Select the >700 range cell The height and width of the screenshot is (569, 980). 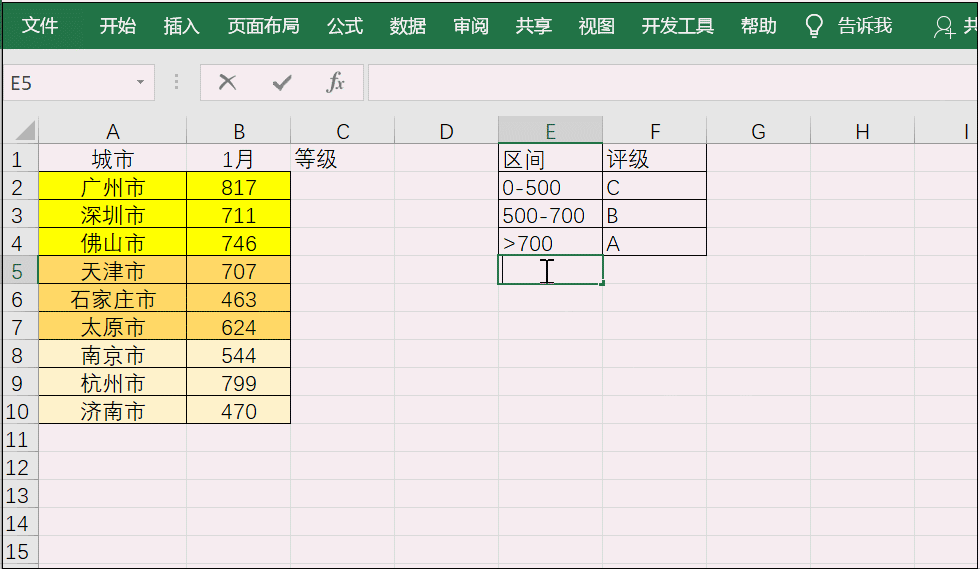pos(551,243)
